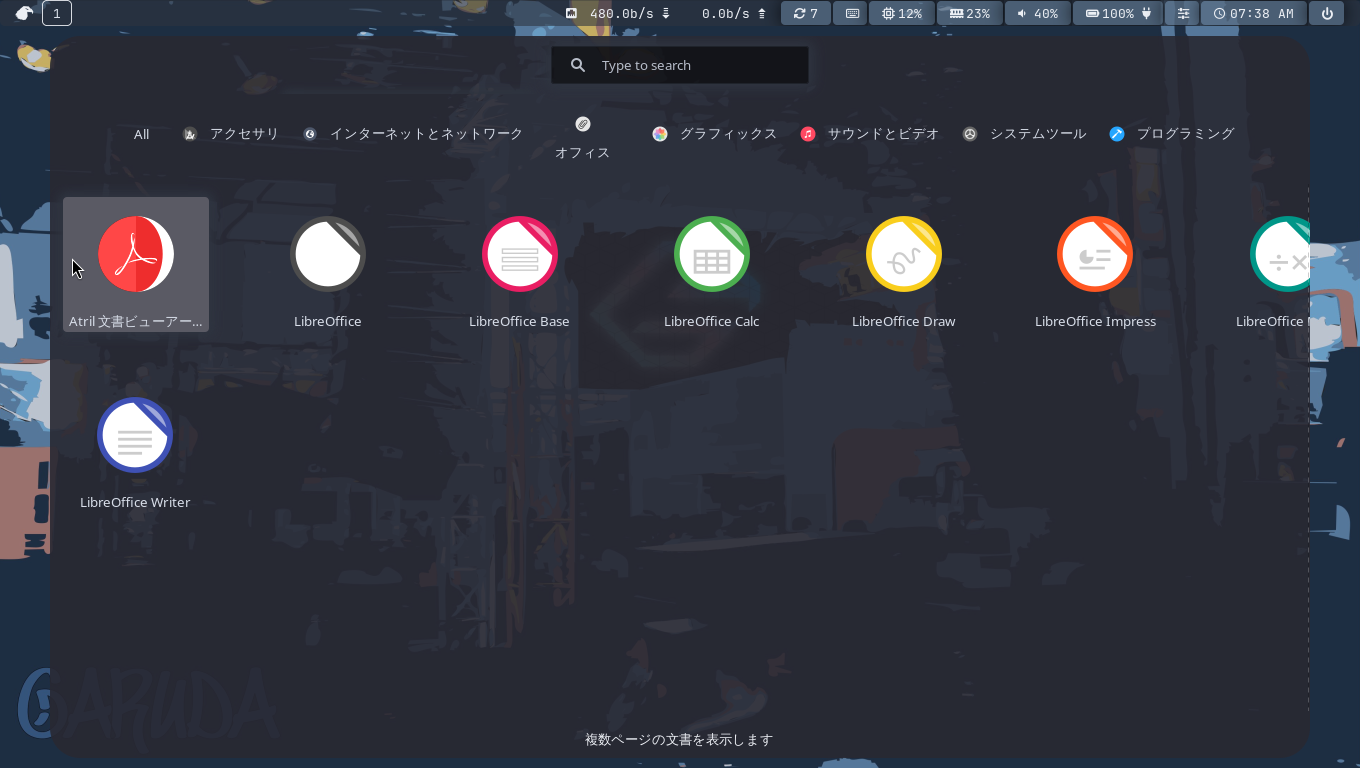Click the magnifier search icon
Image resolution: width=1360 pixels, height=768 pixels.
pyautogui.click(x=578, y=65)
